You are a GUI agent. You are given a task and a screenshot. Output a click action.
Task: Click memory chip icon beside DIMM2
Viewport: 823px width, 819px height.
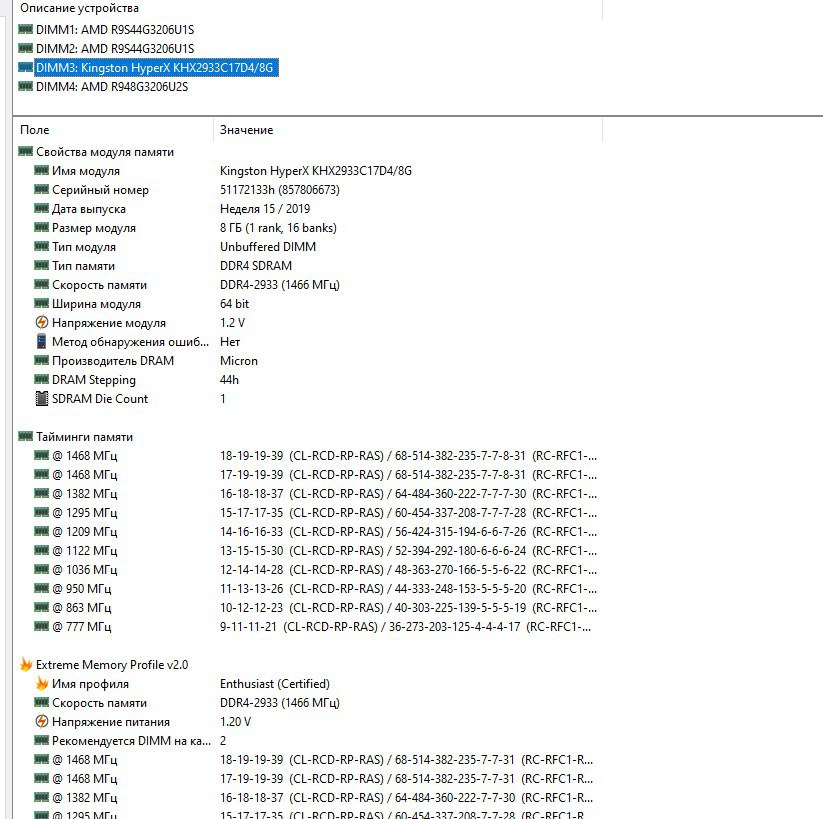pos(25,48)
